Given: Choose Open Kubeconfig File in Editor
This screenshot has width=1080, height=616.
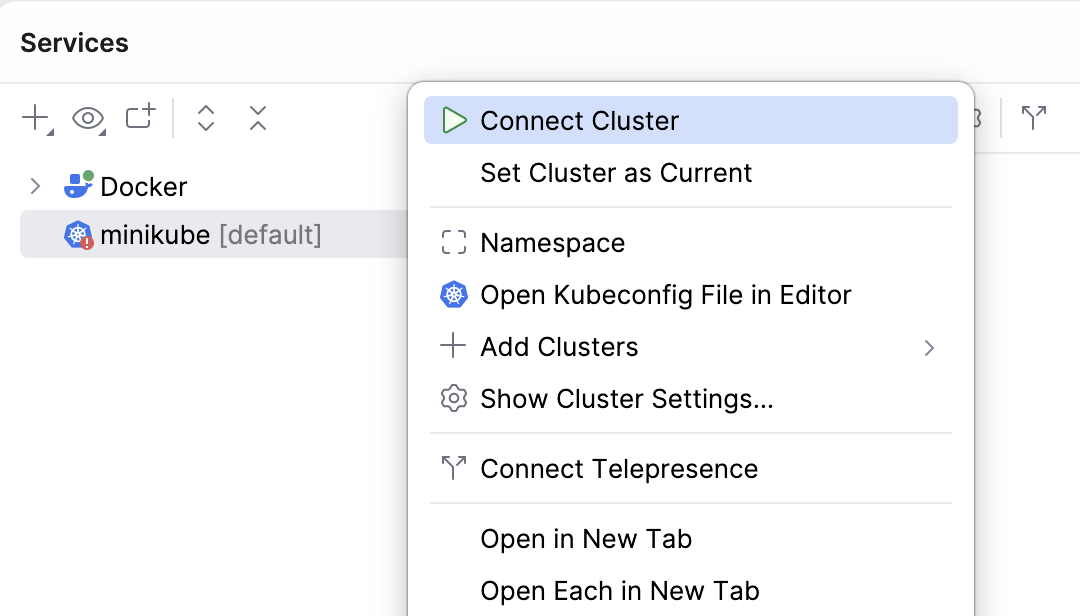Looking at the screenshot, I should (666, 294).
